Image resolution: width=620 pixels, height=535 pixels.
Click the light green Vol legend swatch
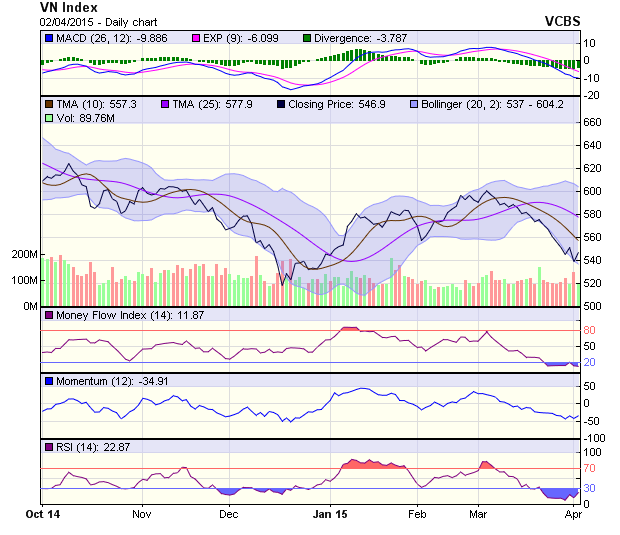coord(48,118)
